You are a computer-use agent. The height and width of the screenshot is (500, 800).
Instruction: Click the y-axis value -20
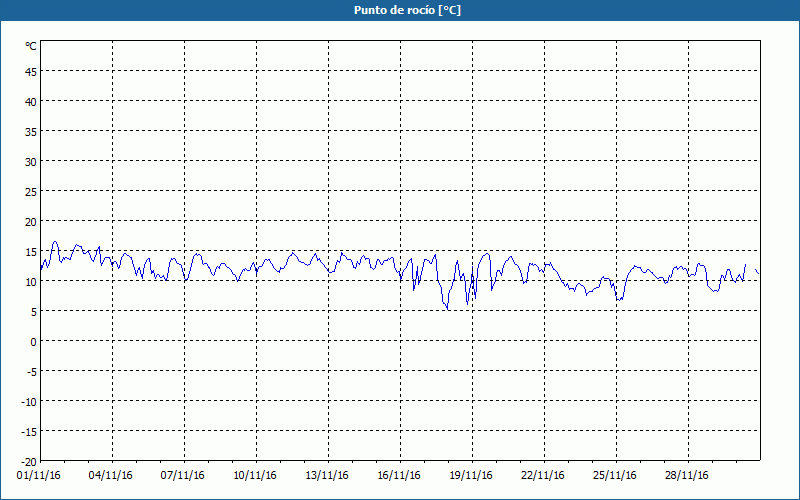tap(29, 462)
